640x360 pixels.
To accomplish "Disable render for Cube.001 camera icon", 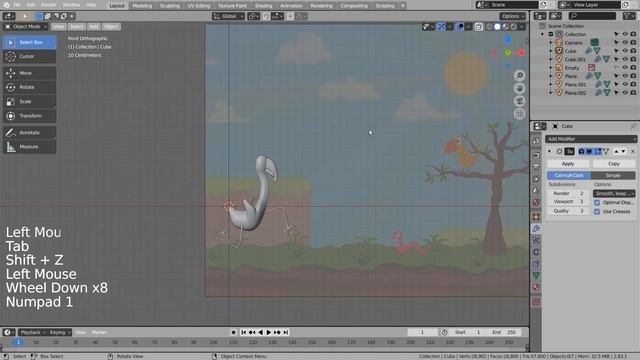I will pyautogui.click(x=633, y=59).
